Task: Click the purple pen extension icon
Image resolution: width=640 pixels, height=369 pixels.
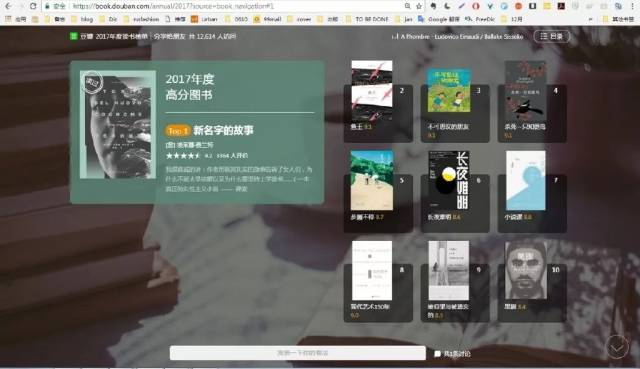Action: pyautogui.click(x=461, y=6)
